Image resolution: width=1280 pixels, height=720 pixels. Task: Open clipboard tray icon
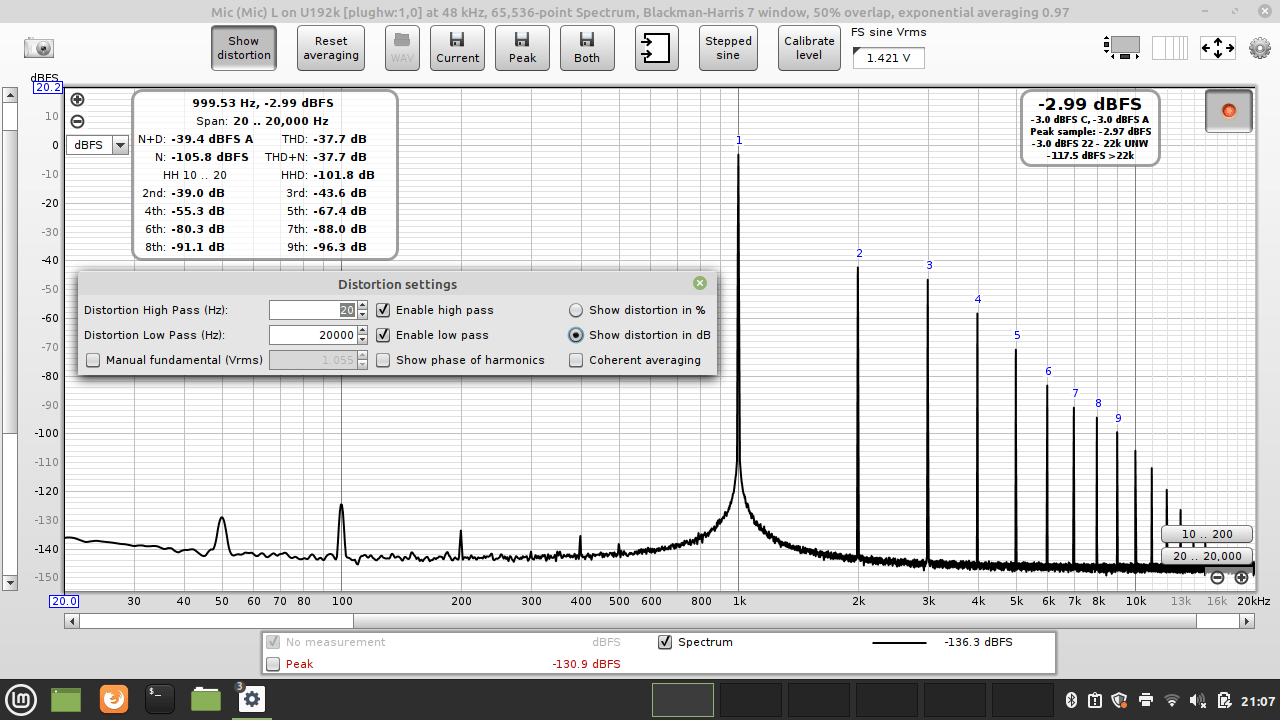click(x=1094, y=700)
